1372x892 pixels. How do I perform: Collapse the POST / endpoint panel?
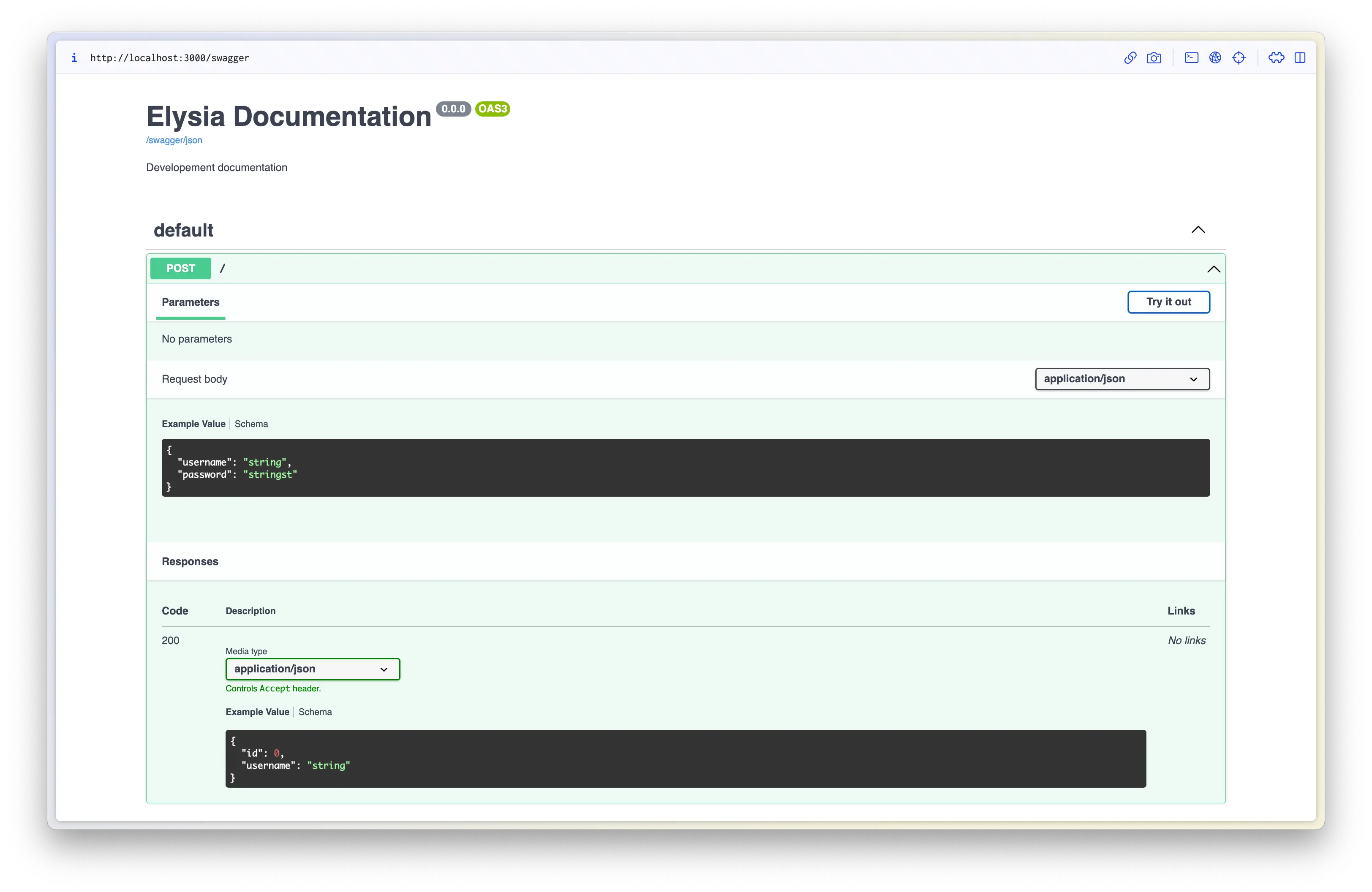(x=1213, y=268)
